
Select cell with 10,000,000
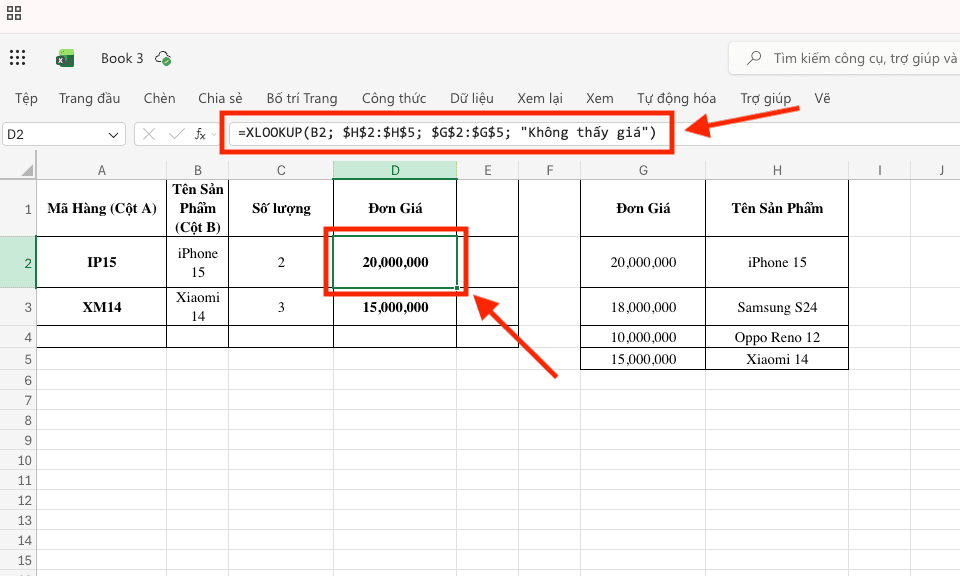click(643, 337)
